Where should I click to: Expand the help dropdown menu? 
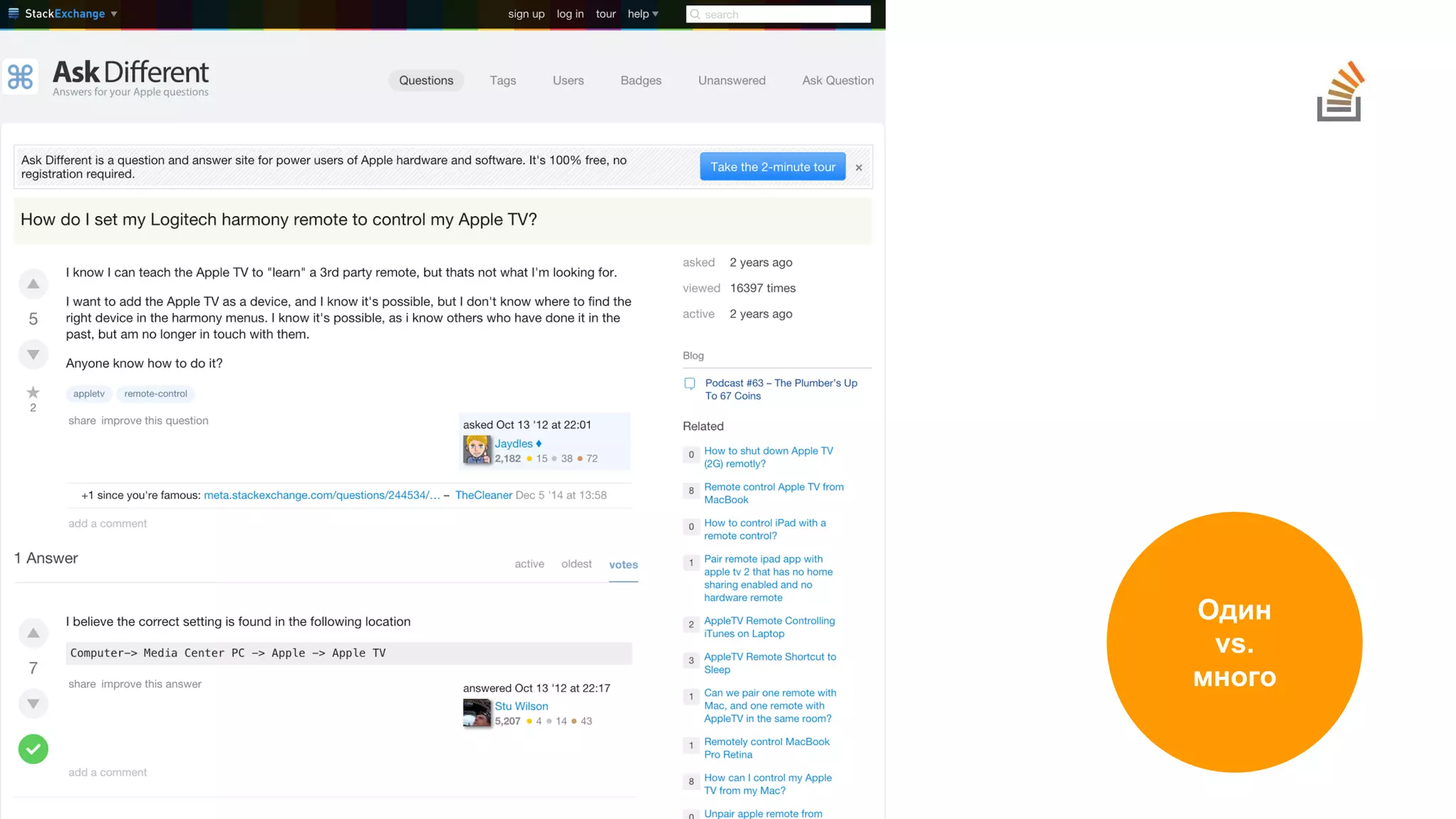point(643,14)
